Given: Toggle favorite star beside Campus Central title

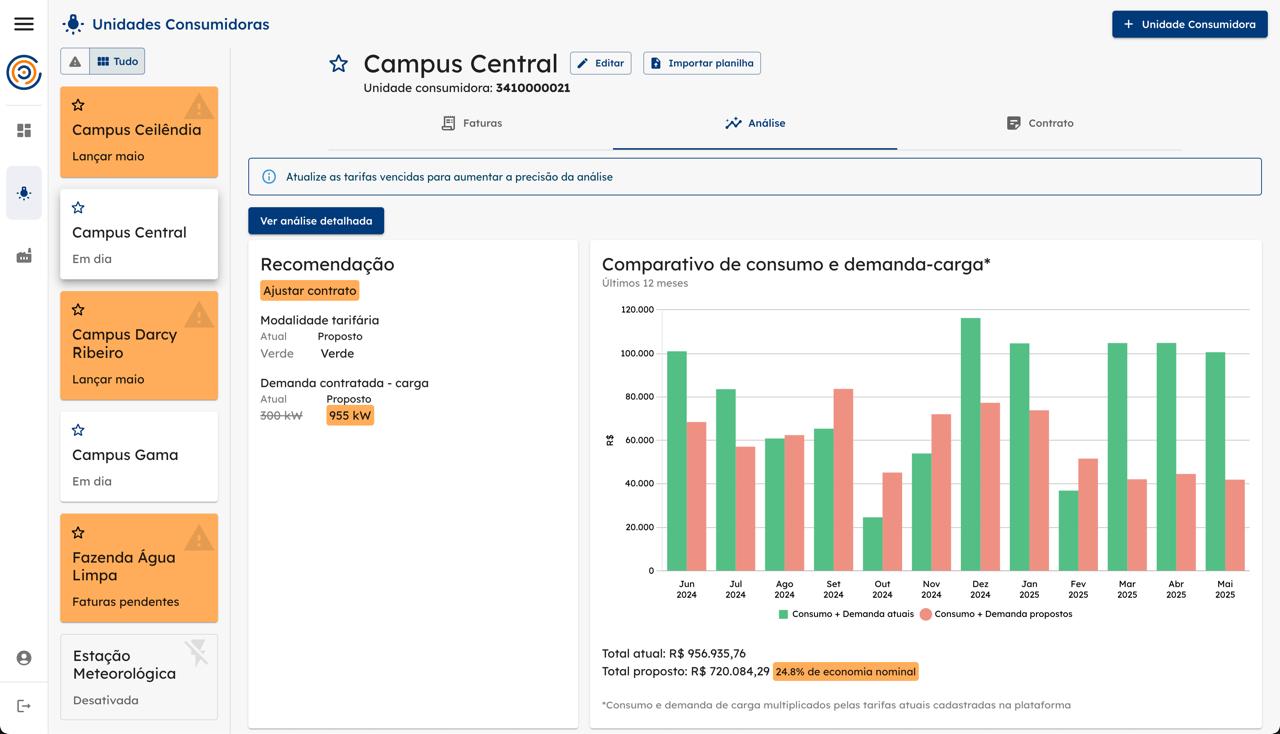Looking at the screenshot, I should point(339,64).
